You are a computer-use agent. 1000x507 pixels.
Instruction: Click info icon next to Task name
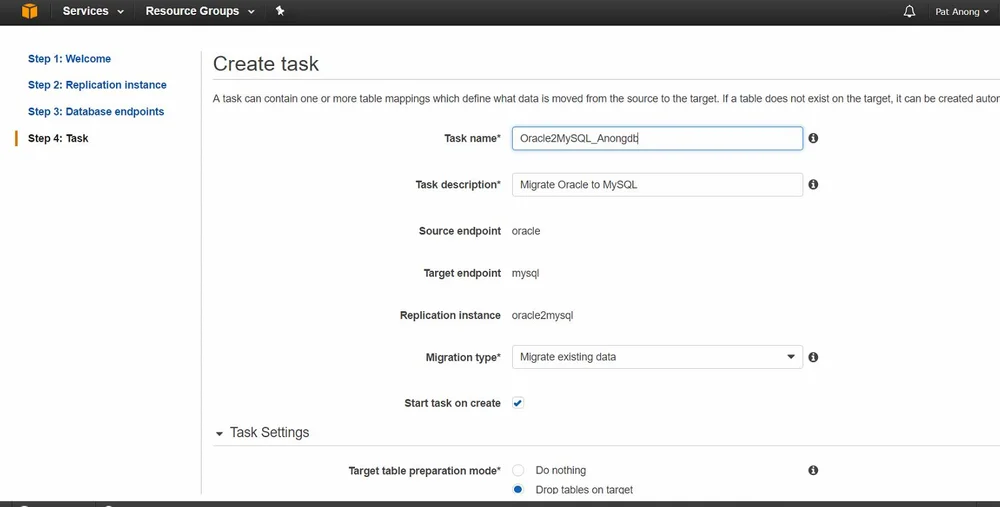click(x=813, y=138)
